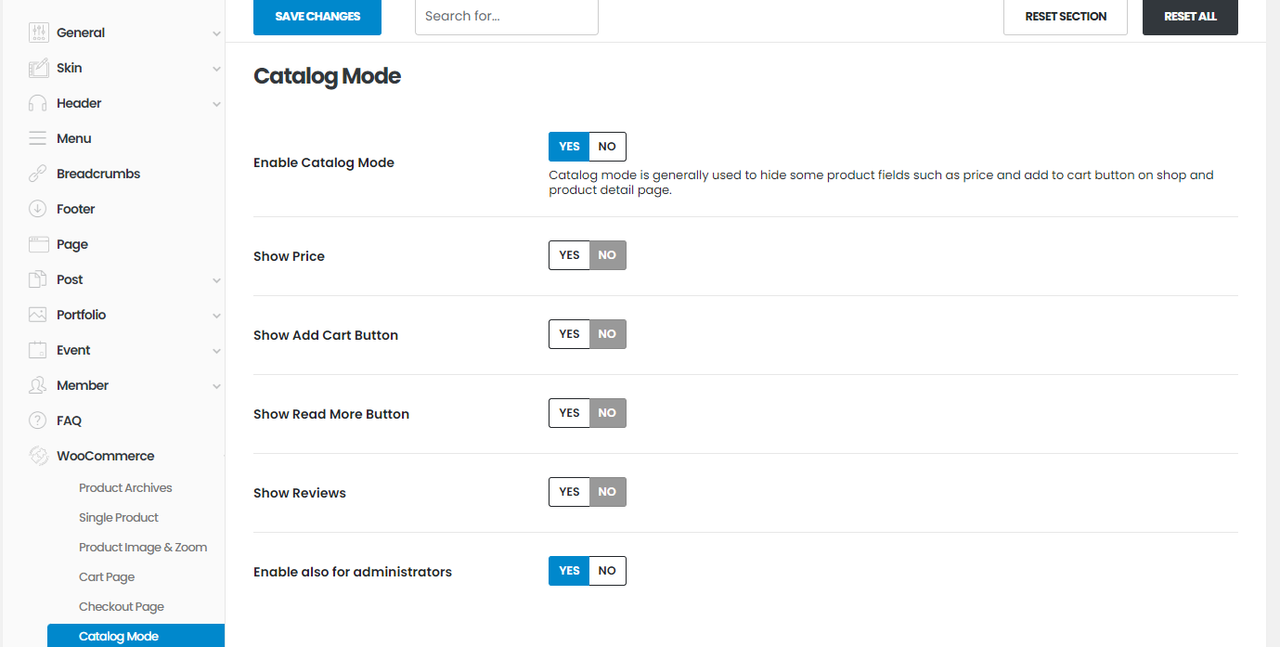1280x647 pixels.
Task: Open the Product Archives submenu item
Action: (x=125, y=488)
